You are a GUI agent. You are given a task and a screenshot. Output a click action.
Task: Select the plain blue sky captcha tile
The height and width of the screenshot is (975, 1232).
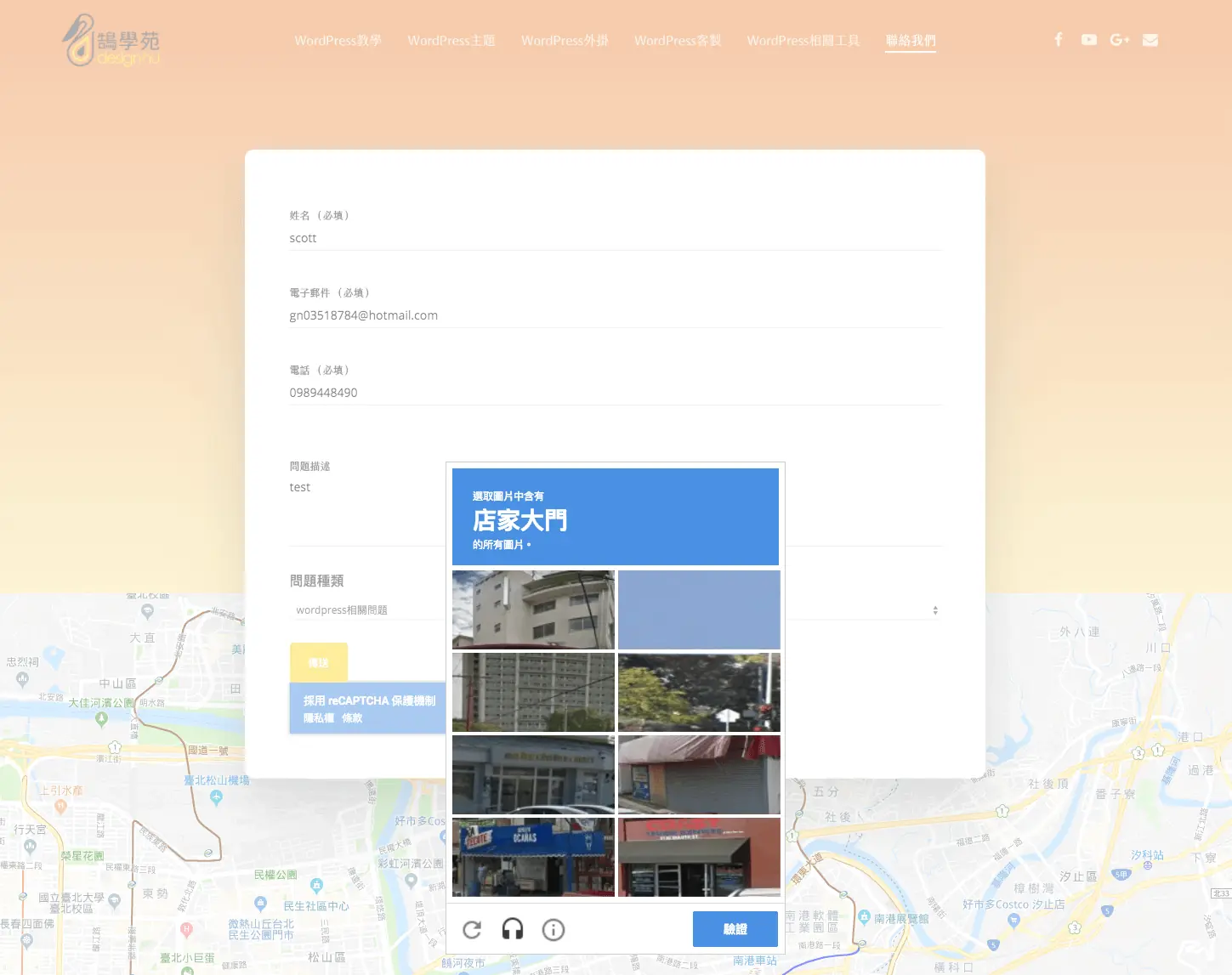pyautogui.click(x=699, y=609)
